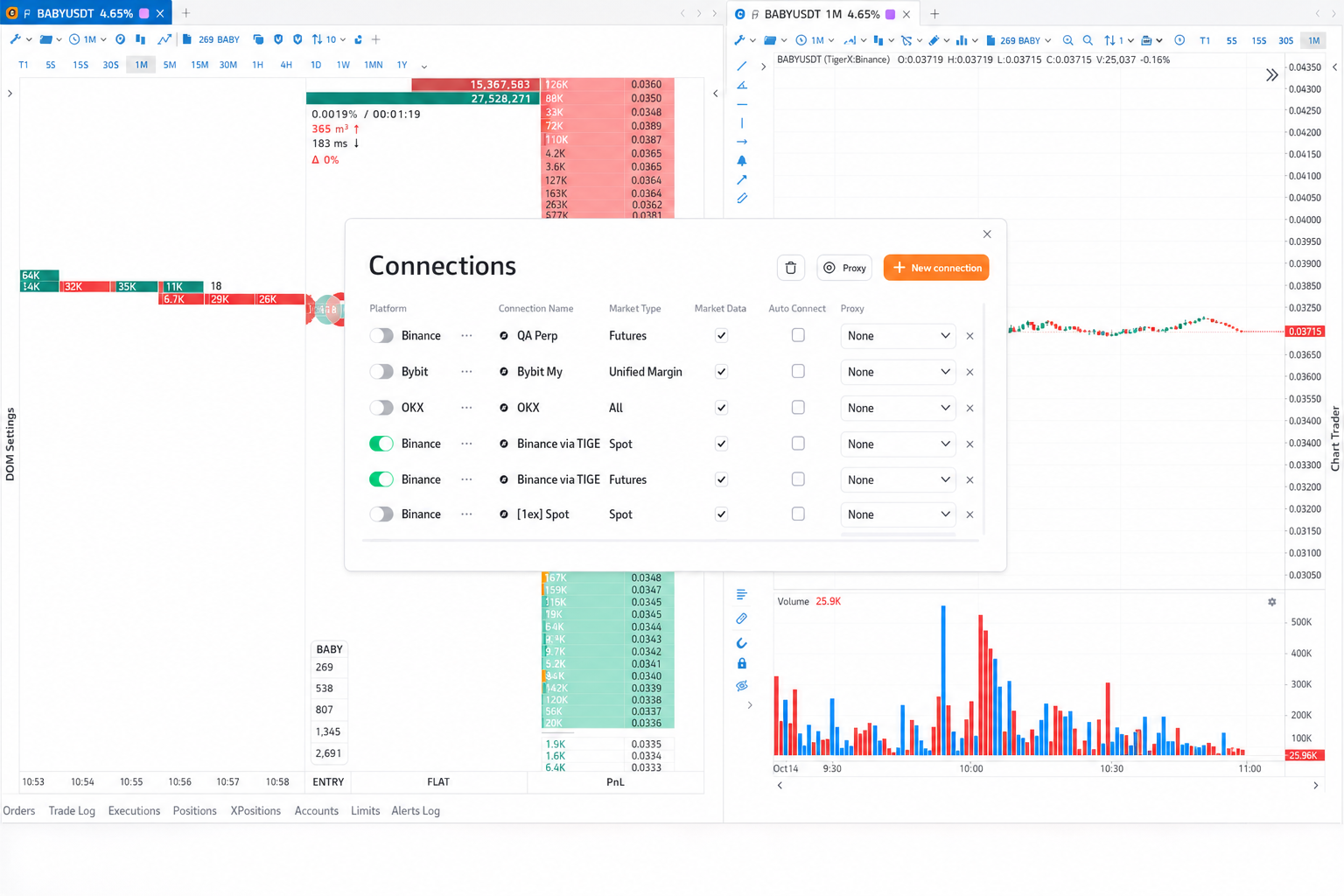Image resolution: width=1344 pixels, height=896 pixels.
Task: Click the double chevron on chart
Action: [x=1271, y=75]
